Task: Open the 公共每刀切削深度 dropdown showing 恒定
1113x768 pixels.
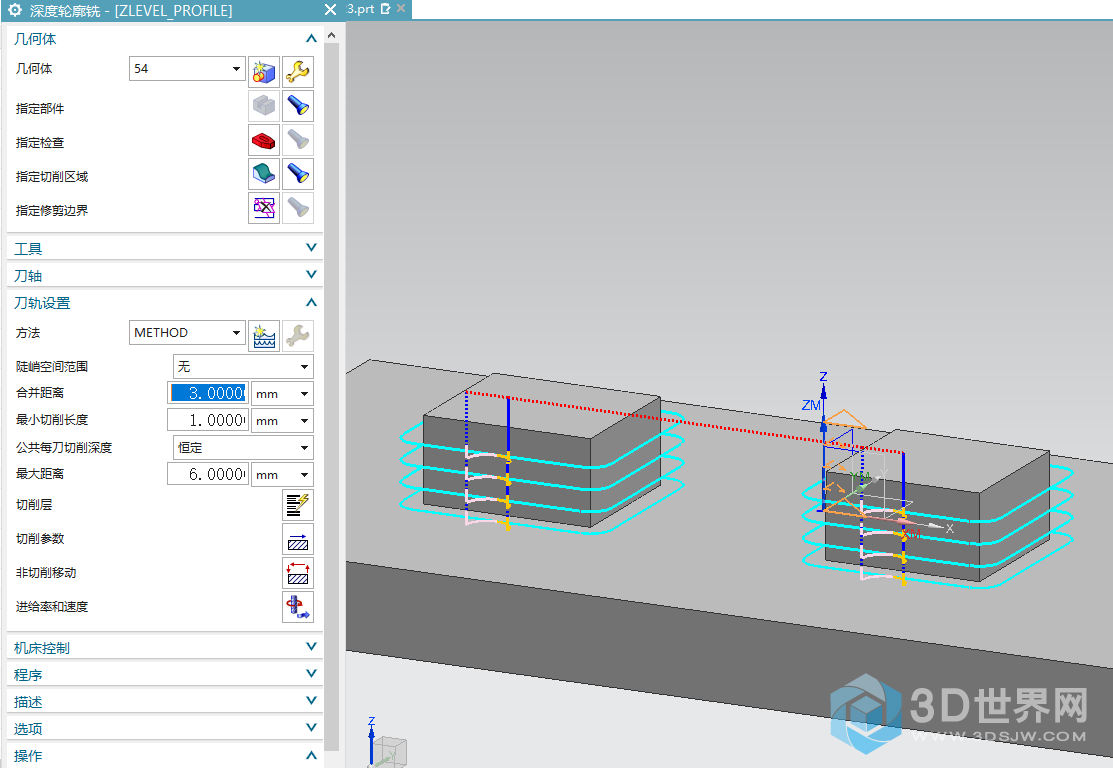Action: tap(243, 448)
